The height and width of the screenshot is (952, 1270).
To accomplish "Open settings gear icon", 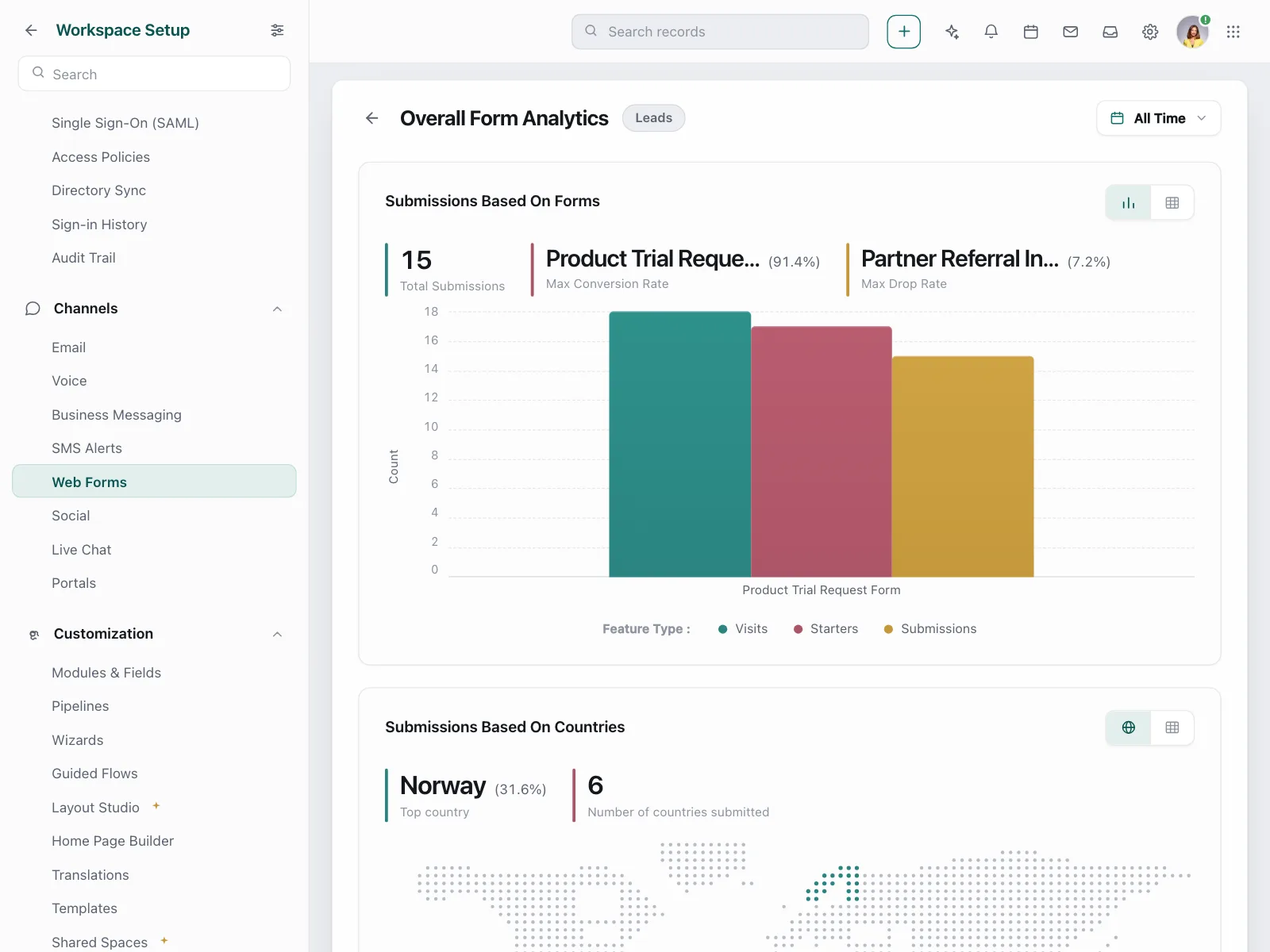I will point(1150,32).
